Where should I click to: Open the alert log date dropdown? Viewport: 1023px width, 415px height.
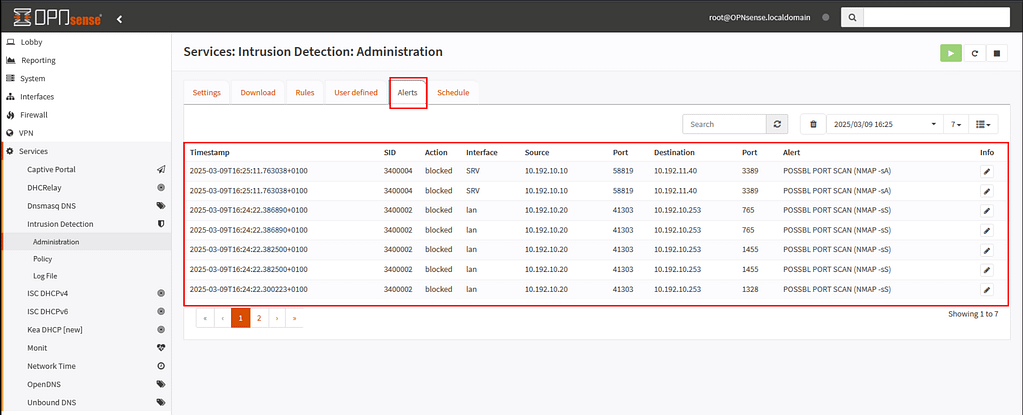[884, 124]
